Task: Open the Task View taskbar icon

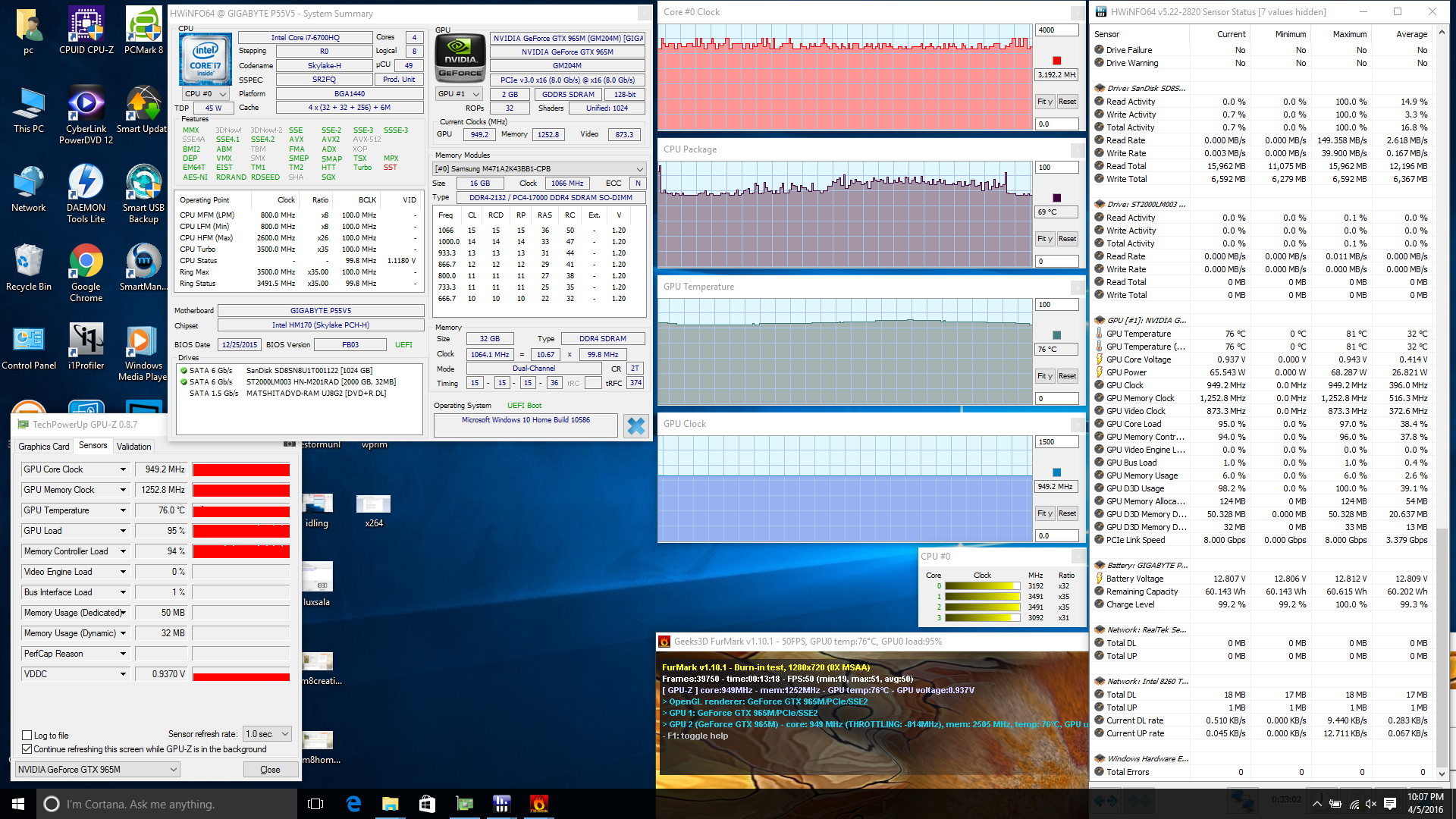Action: (x=315, y=804)
